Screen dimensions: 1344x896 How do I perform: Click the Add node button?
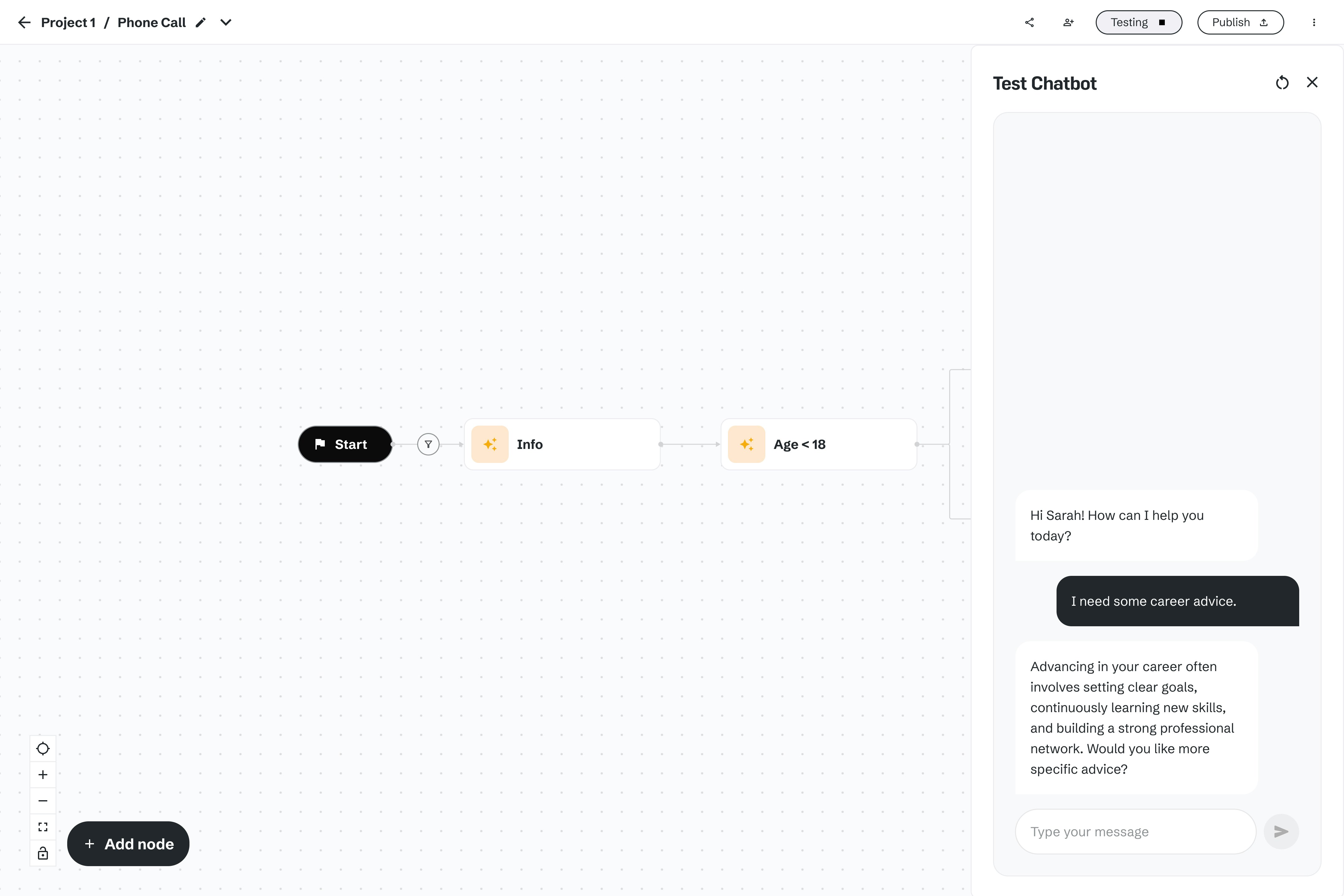(128, 843)
